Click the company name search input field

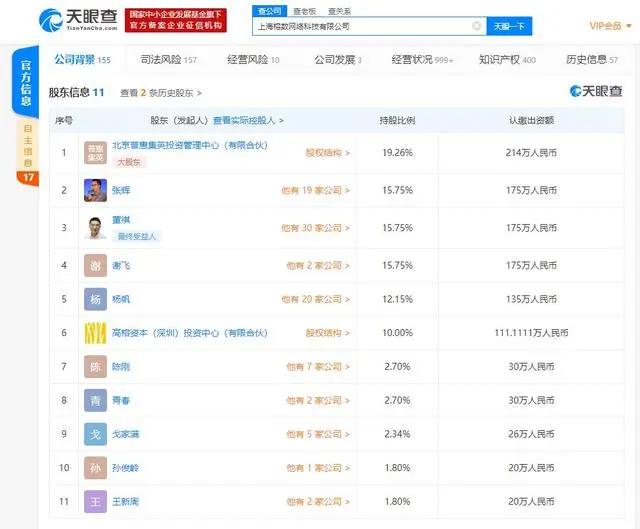click(360, 26)
